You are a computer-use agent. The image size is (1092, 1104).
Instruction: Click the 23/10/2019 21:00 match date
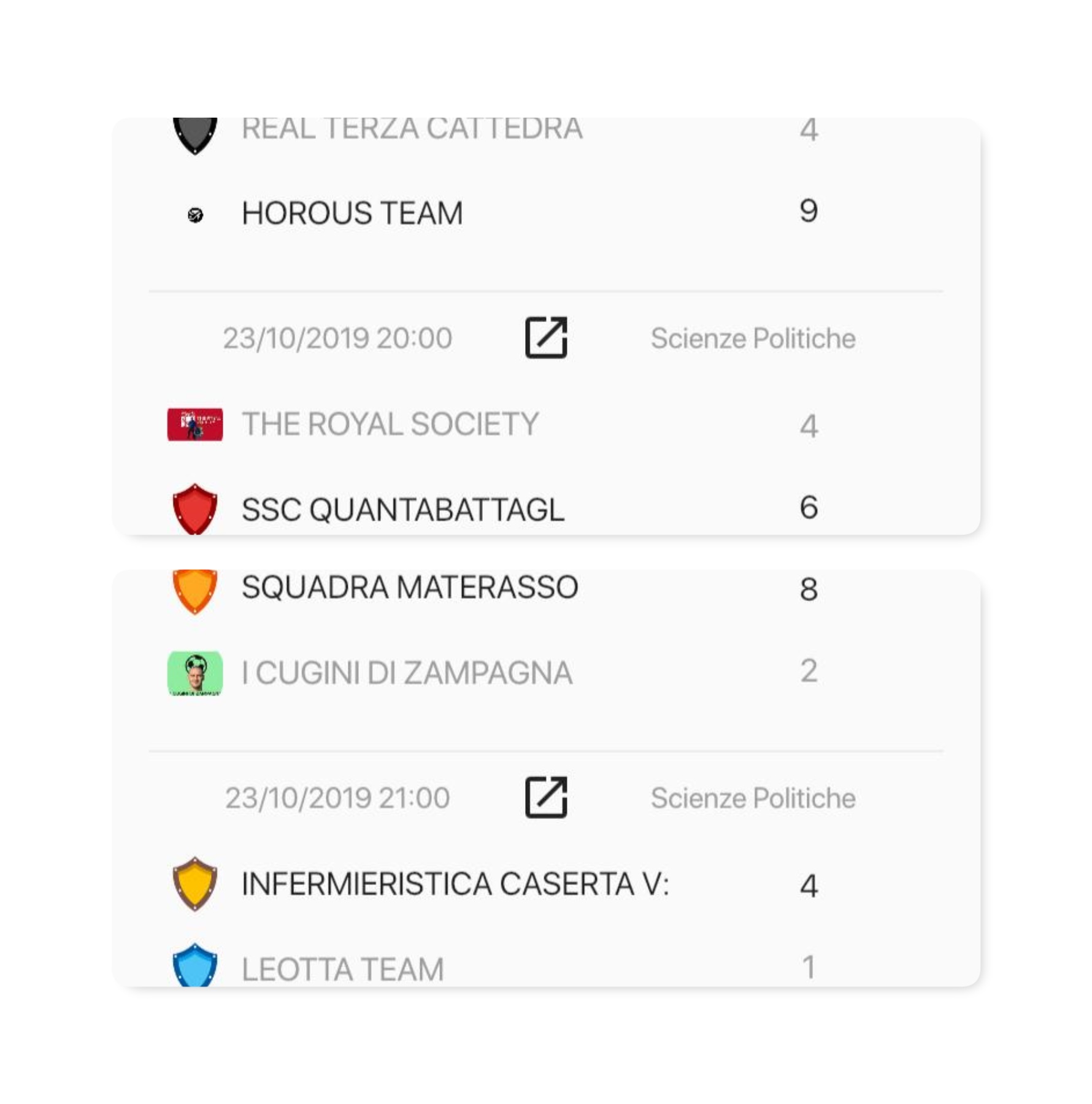pos(337,799)
